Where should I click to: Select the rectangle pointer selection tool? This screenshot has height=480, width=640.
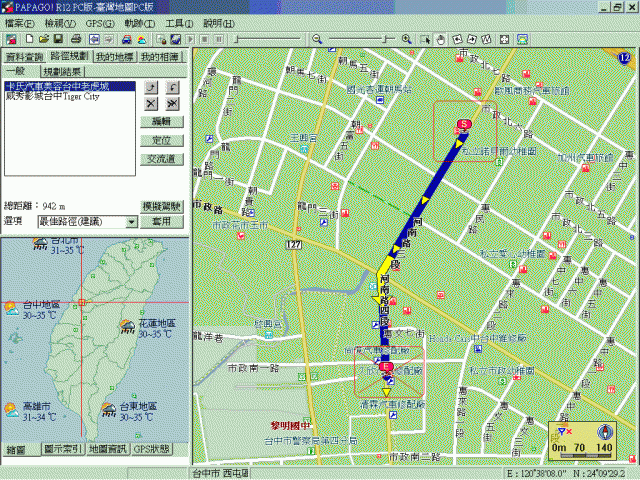(x=425, y=39)
